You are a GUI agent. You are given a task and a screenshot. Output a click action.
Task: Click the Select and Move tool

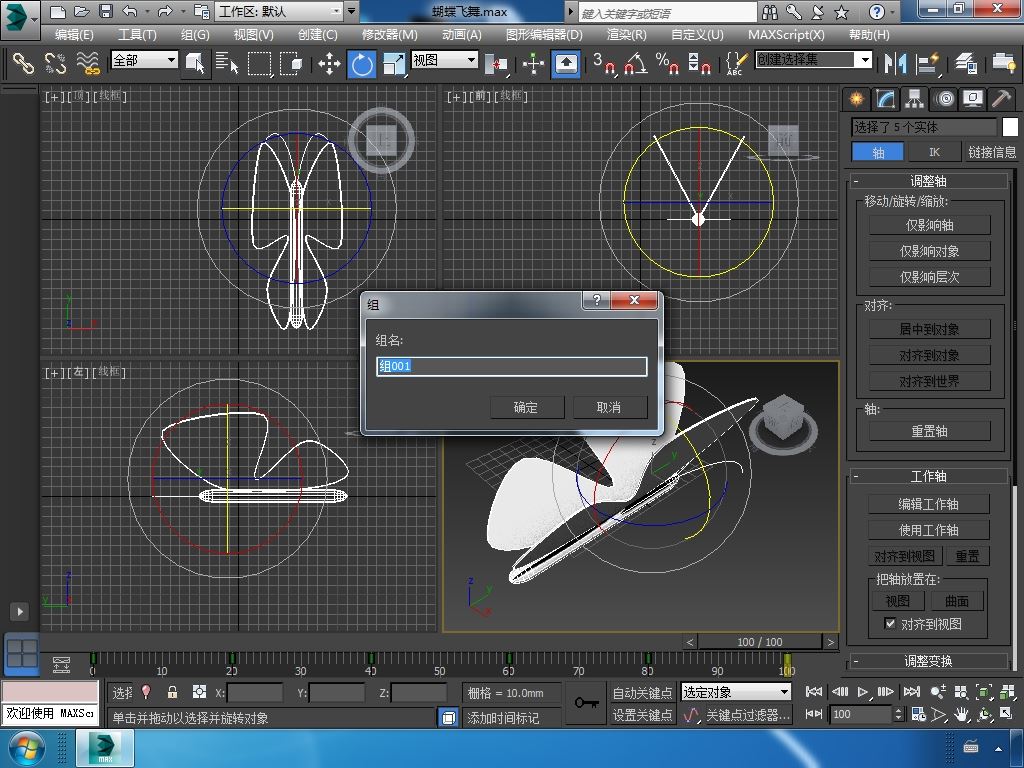[x=329, y=64]
